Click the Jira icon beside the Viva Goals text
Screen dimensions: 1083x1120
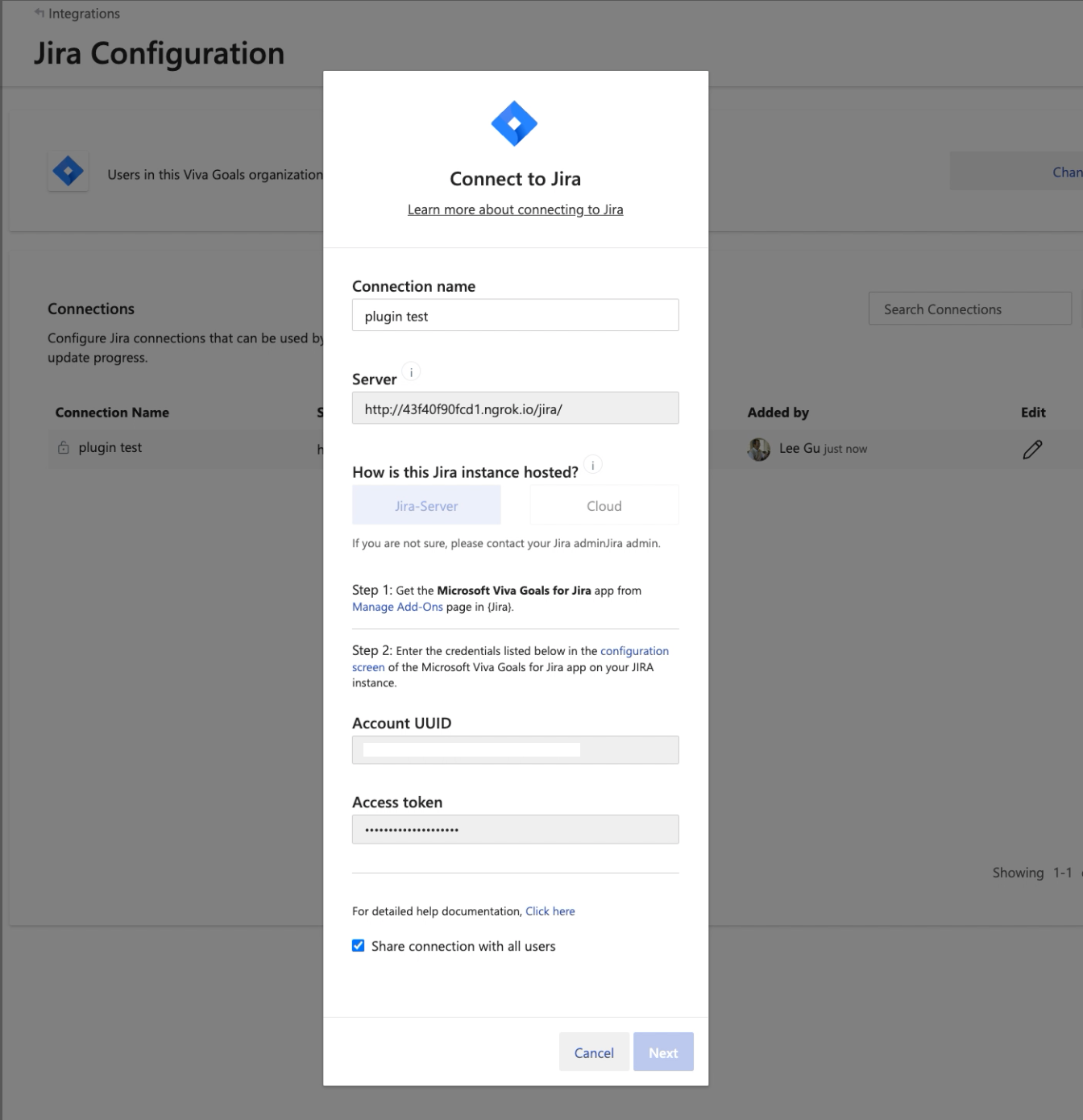(68, 171)
